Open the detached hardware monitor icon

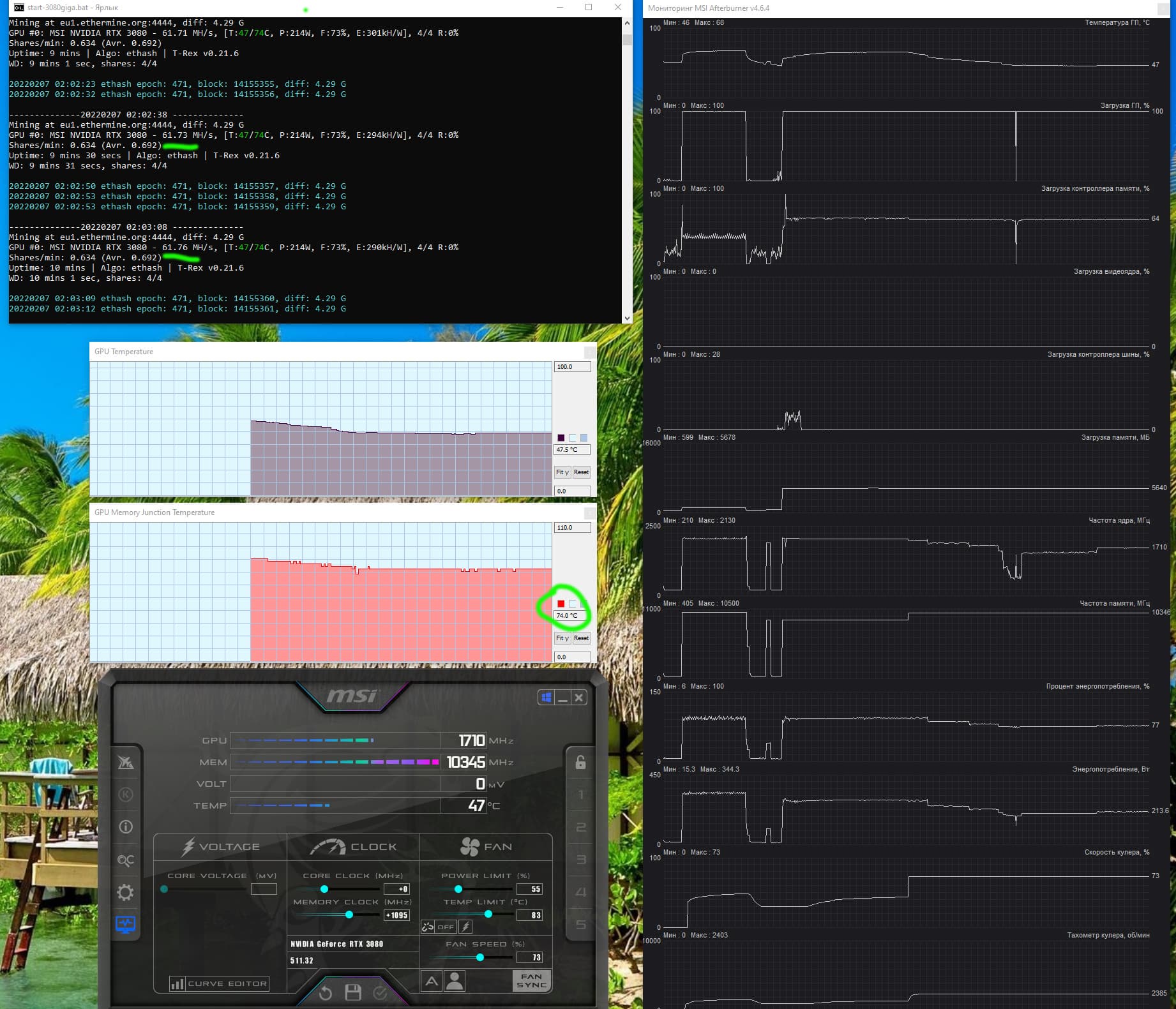126,925
